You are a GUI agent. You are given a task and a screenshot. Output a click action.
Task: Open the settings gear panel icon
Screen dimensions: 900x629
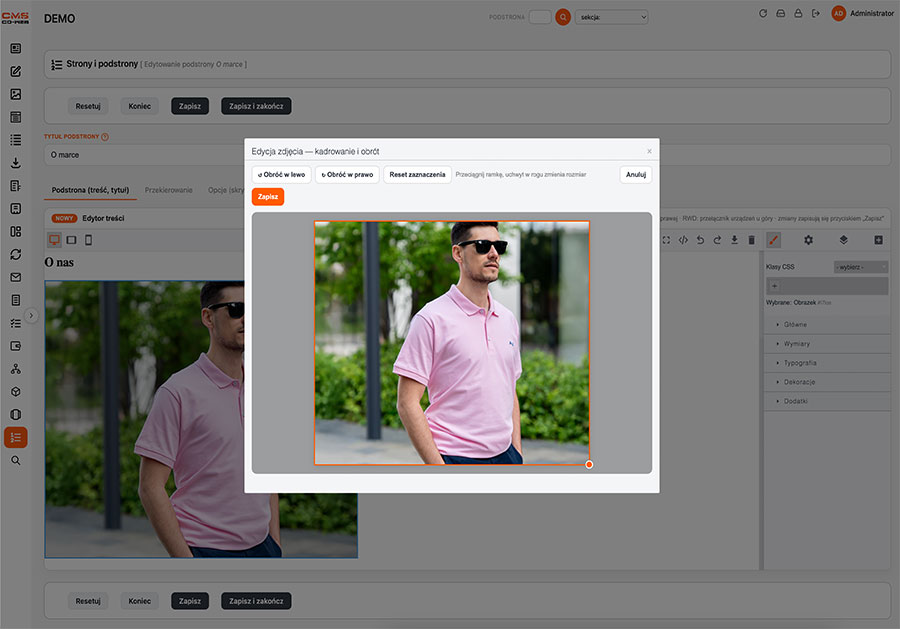coord(808,240)
